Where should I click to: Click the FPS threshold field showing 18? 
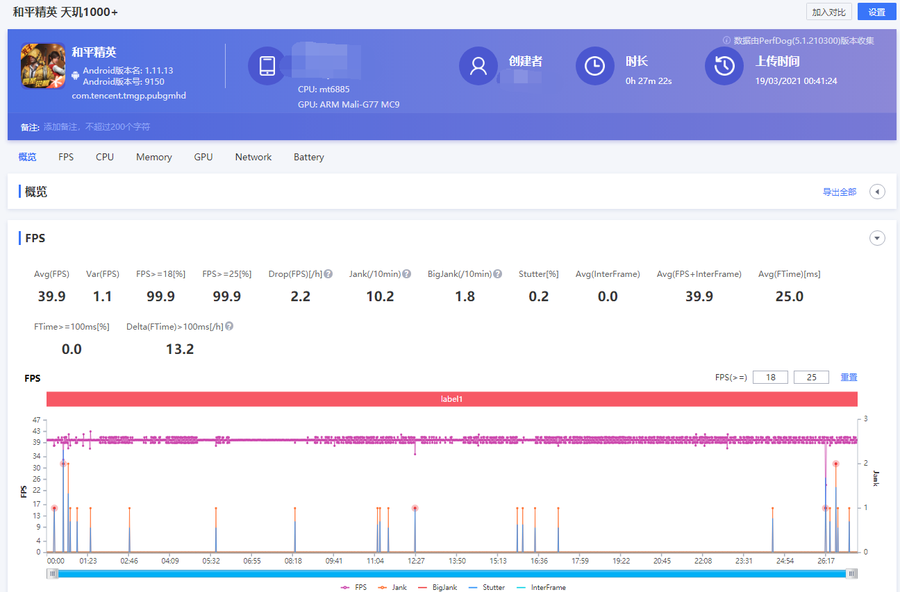pos(770,377)
